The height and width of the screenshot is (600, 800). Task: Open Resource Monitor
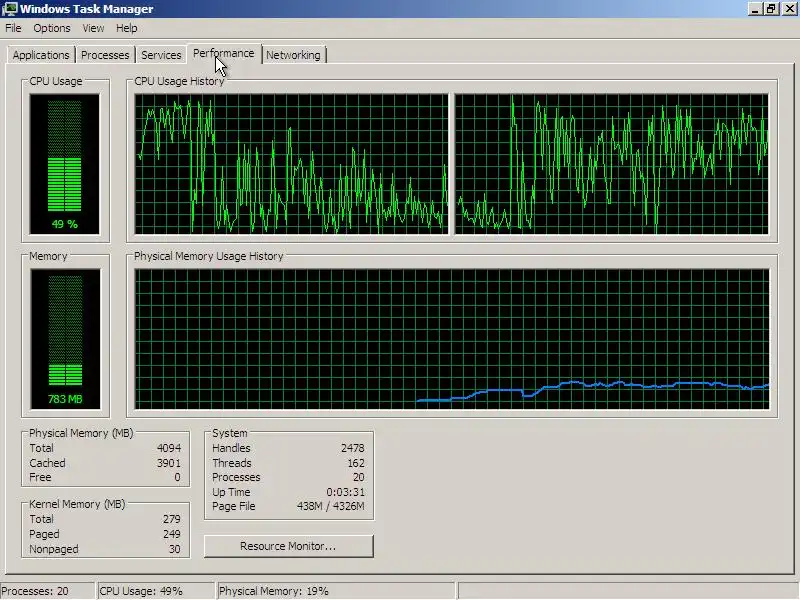pyautogui.click(x=288, y=546)
